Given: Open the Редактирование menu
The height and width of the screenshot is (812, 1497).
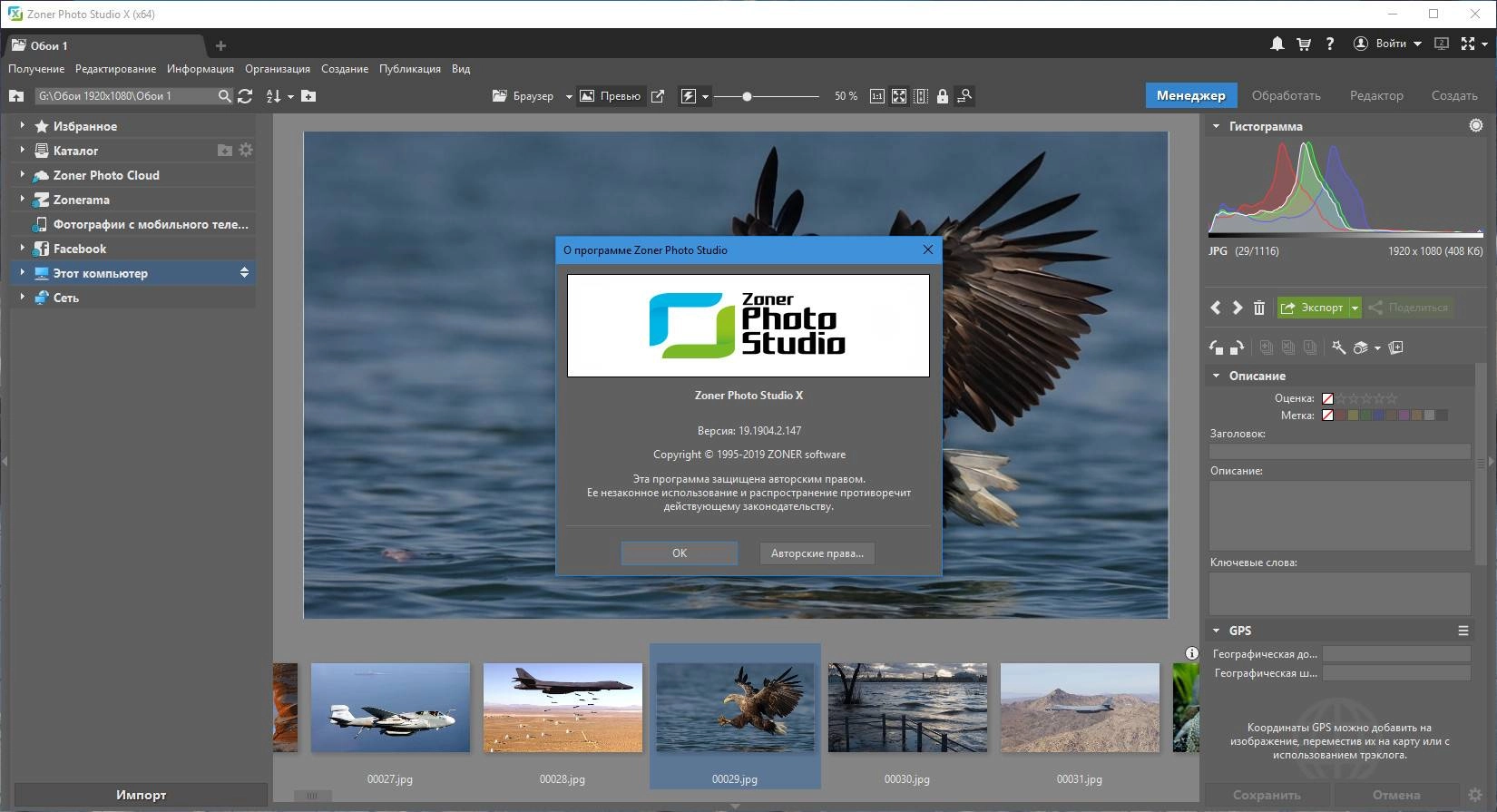Looking at the screenshot, I should 115,69.
